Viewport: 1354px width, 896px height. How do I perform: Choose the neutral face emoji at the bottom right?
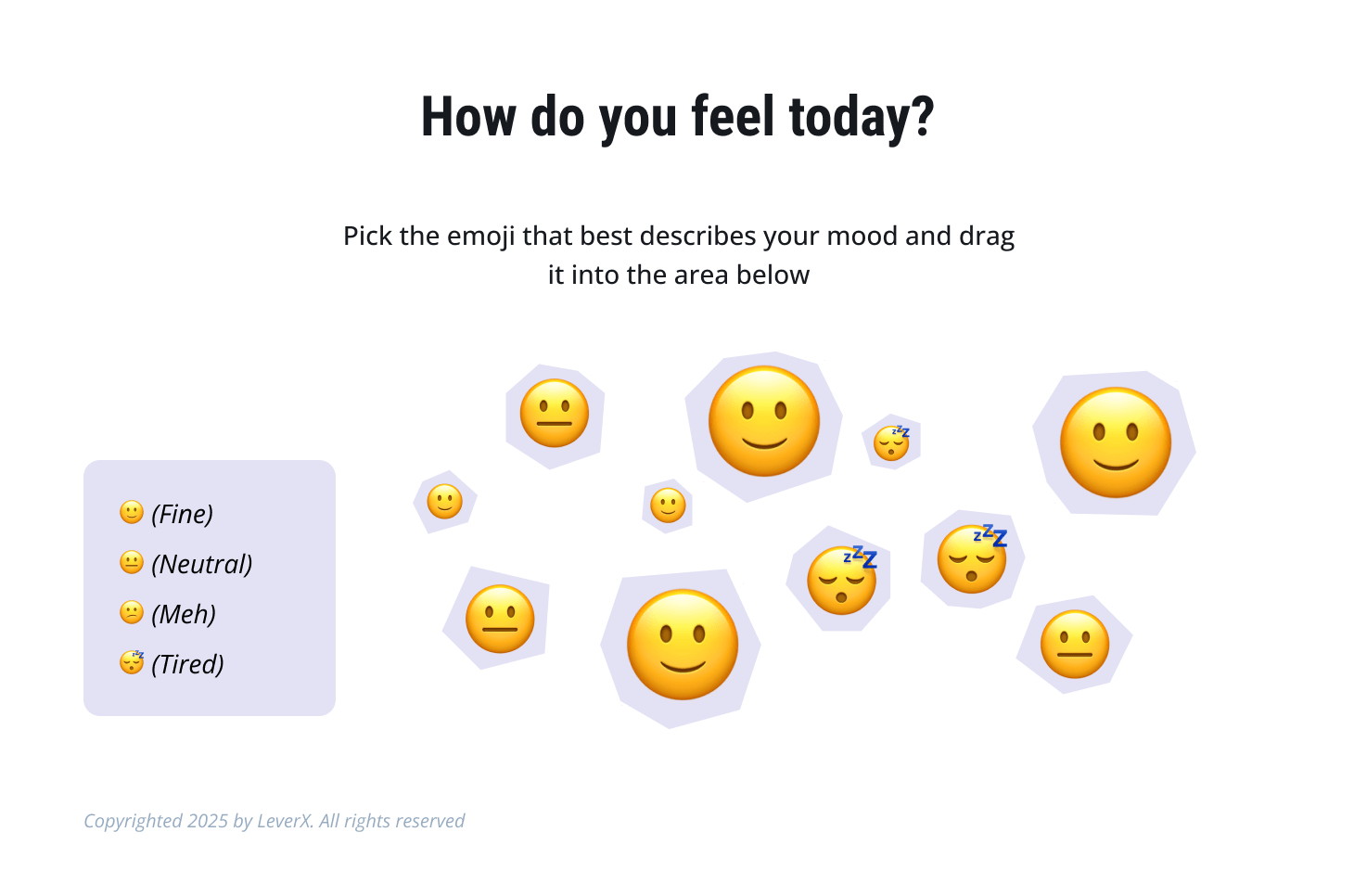(1075, 645)
